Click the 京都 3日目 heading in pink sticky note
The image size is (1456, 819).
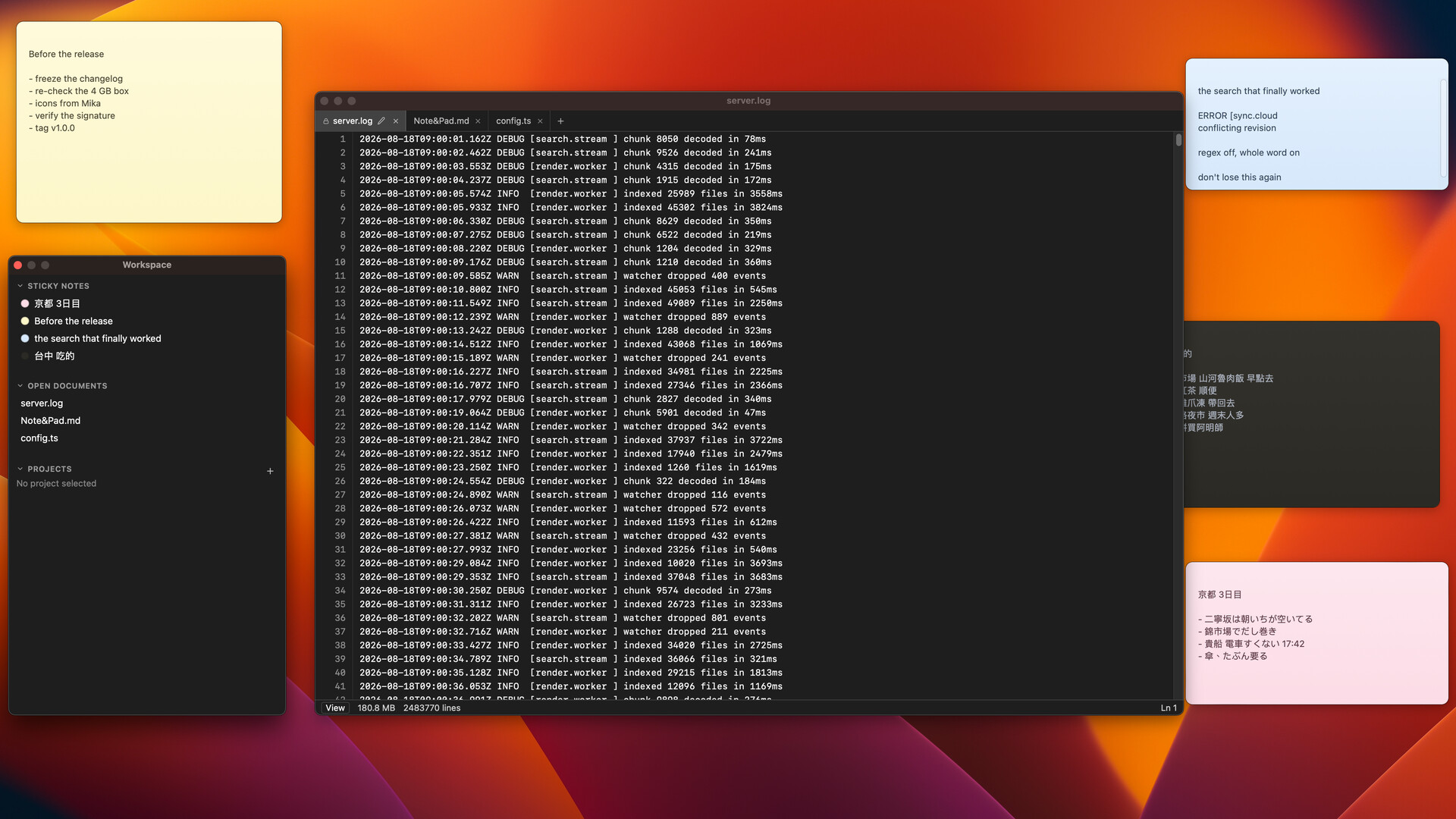(1219, 595)
